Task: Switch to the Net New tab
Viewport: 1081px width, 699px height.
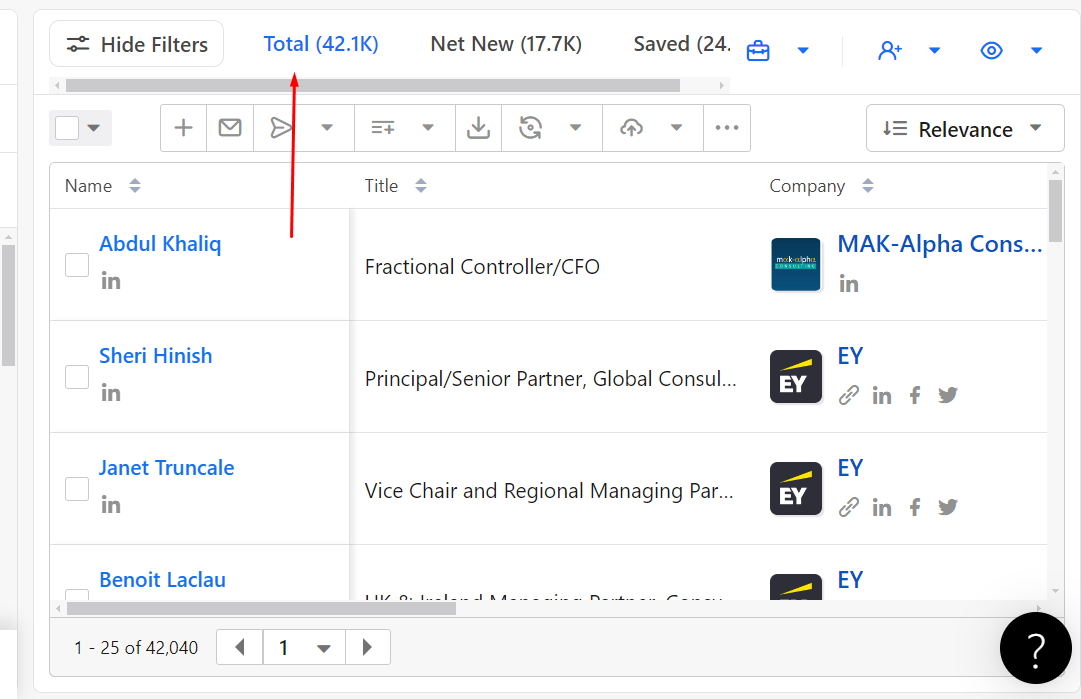Action: click(x=505, y=43)
